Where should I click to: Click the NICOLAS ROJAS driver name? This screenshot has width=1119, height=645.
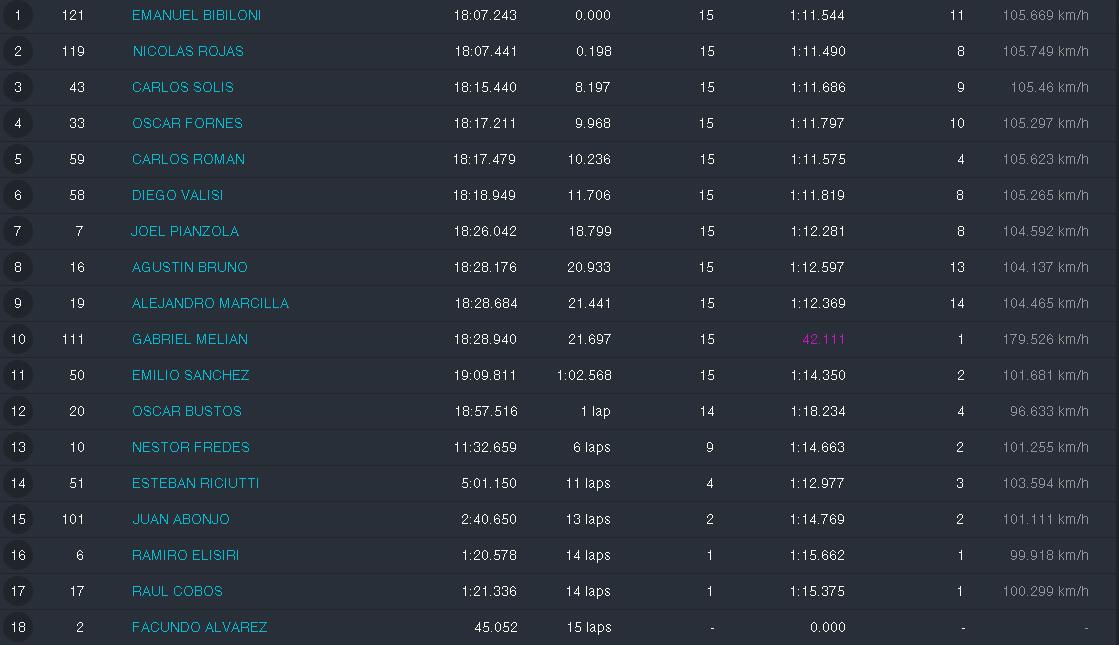click(188, 51)
